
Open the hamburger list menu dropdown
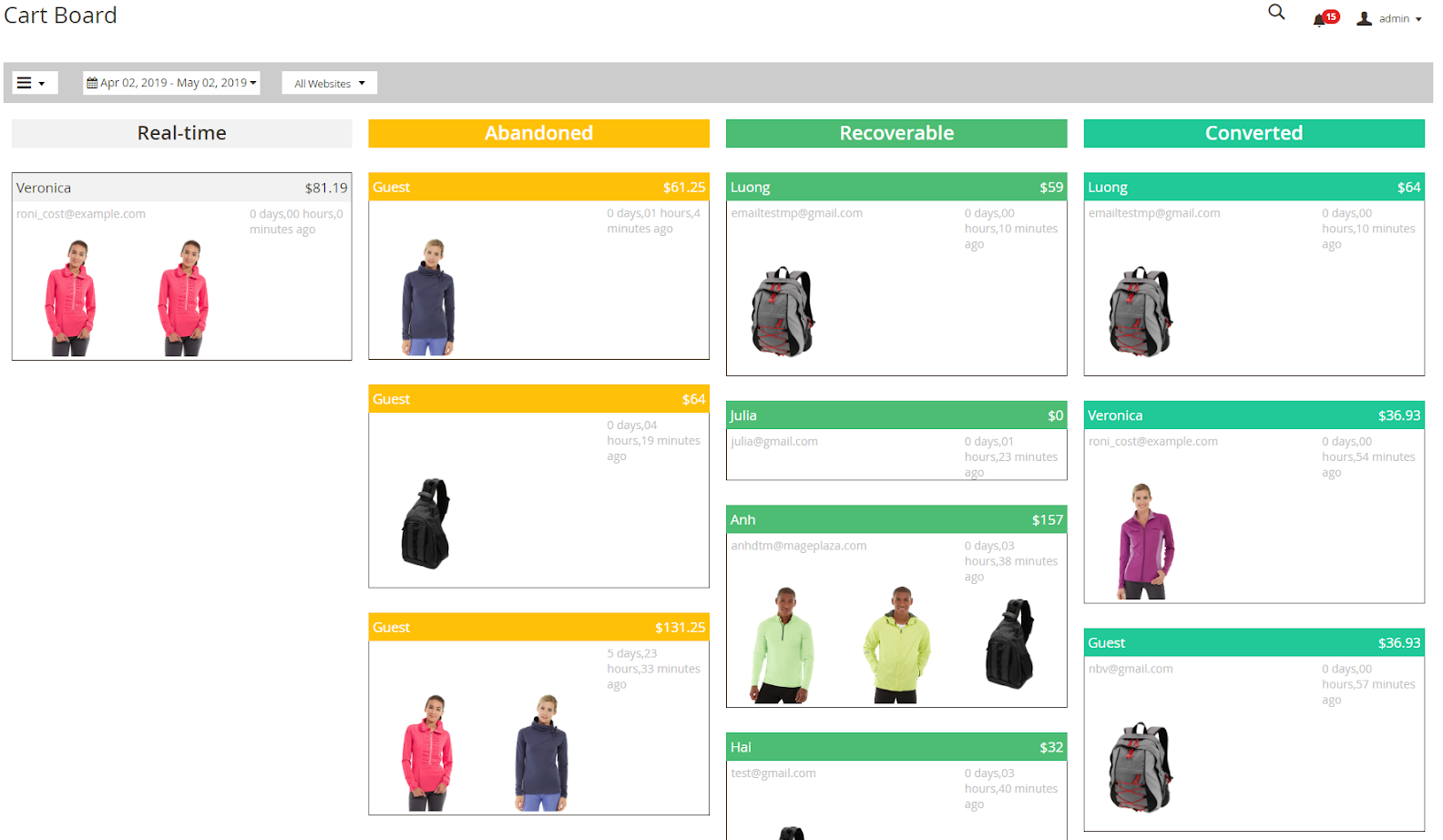pyautogui.click(x=35, y=83)
